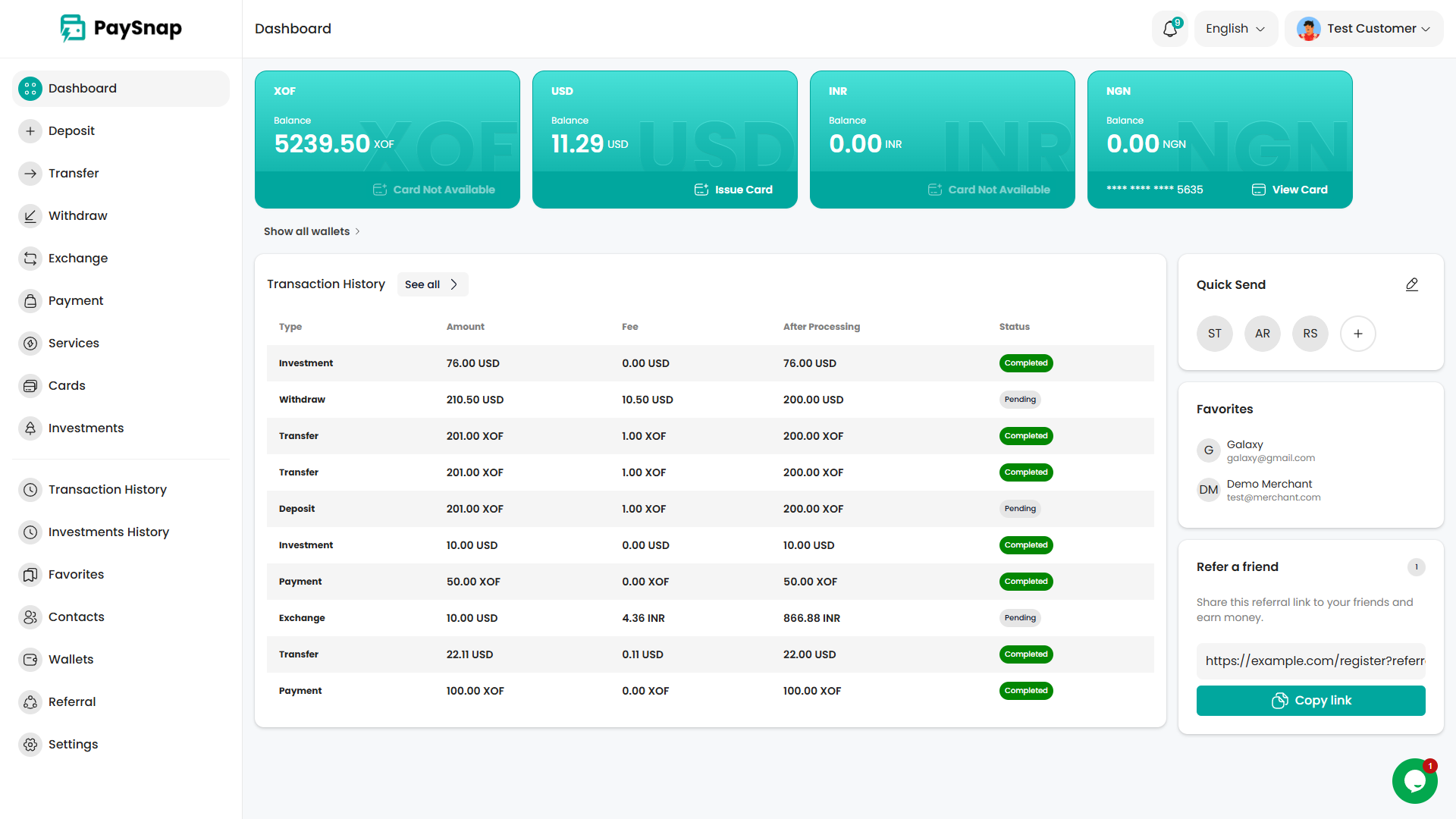
Task: Open See all transactions
Action: point(432,284)
